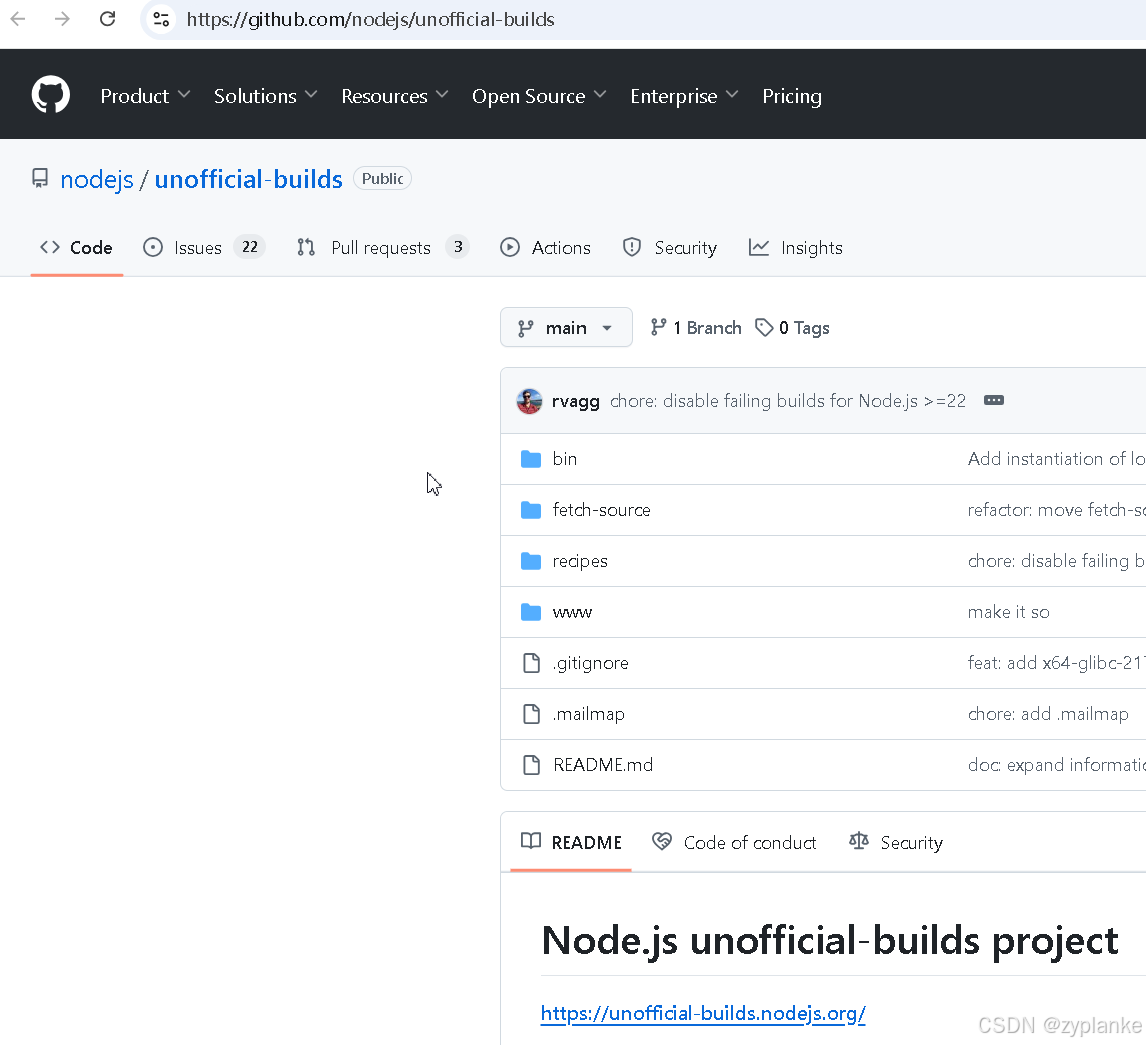The width and height of the screenshot is (1146, 1045).
Task: Click the Issues circle icon
Action: [153, 247]
